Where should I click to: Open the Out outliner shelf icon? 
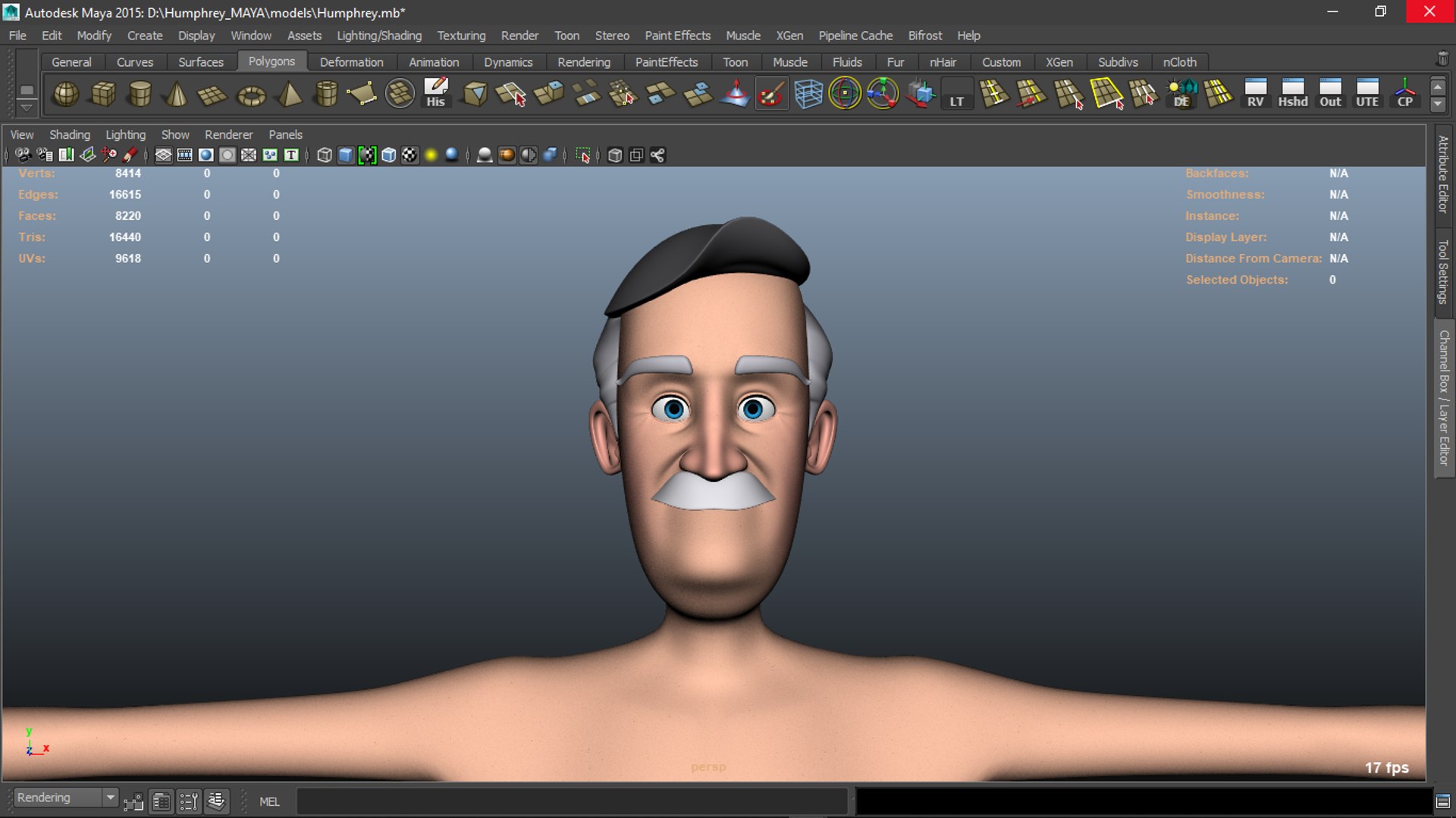[1330, 93]
